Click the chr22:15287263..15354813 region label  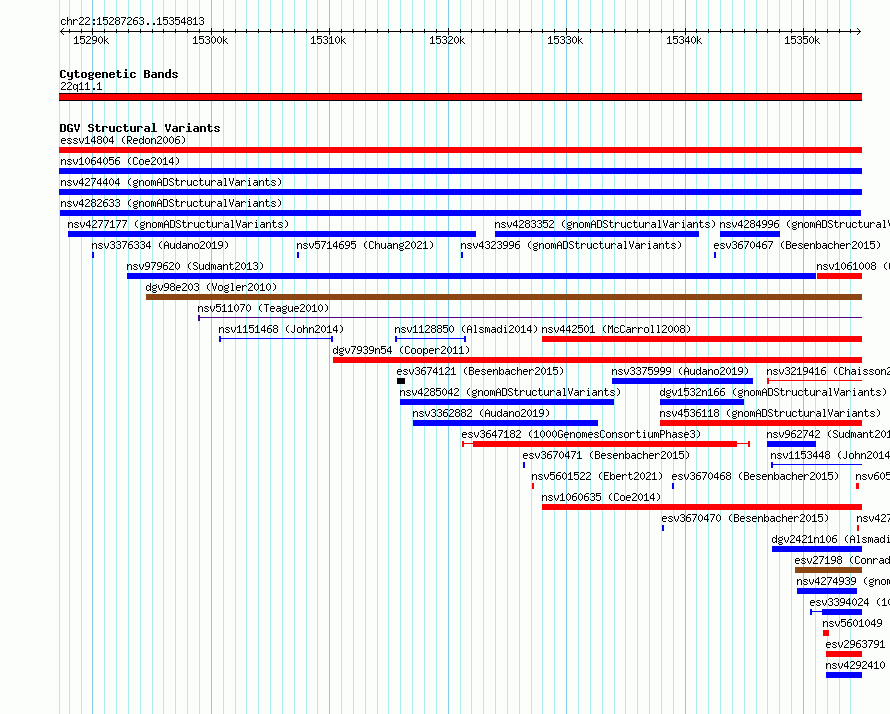pyautogui.click(x=132, y=21)
